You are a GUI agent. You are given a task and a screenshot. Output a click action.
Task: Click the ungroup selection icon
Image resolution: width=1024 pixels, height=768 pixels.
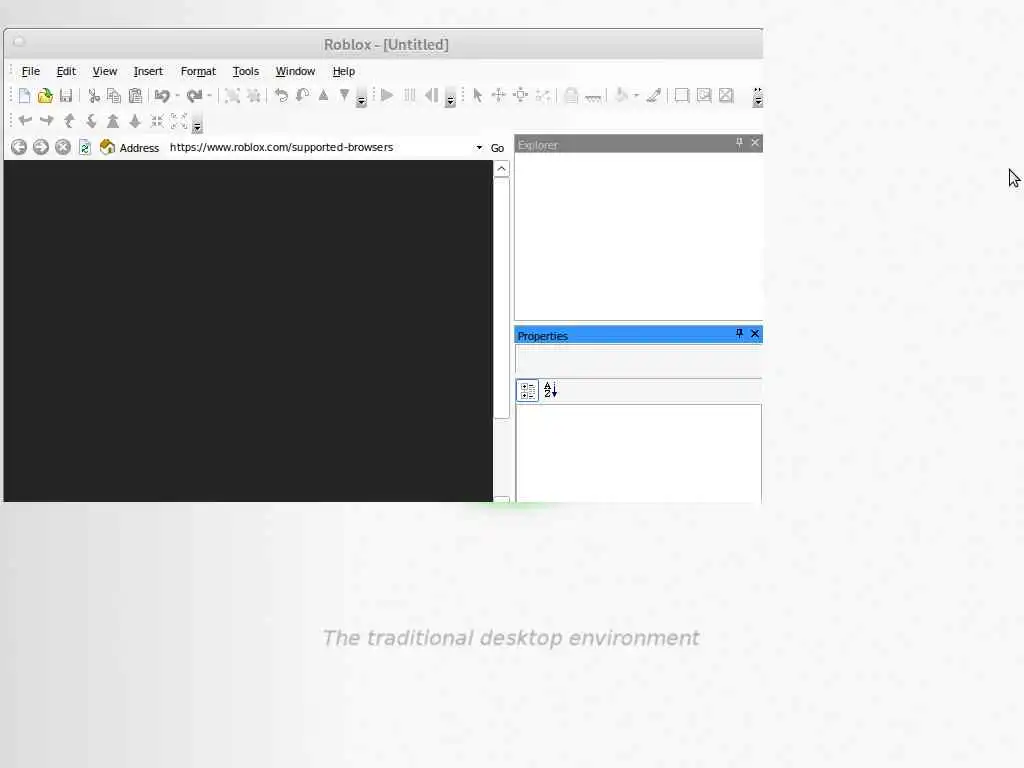(254, 96)
